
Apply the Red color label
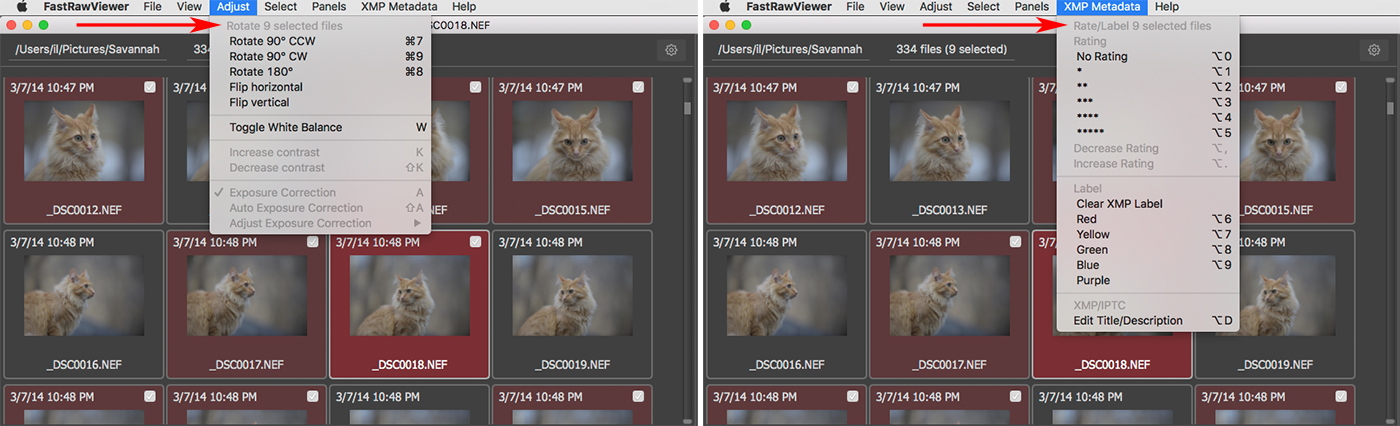tap(1087, 219)
